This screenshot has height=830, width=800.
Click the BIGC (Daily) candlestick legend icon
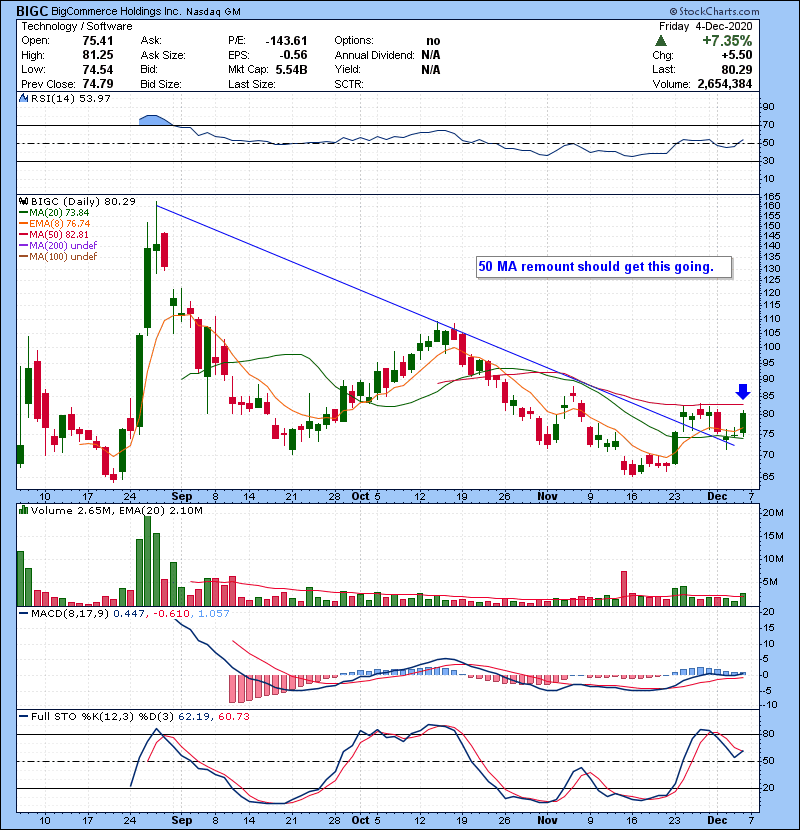click(23, 201)
